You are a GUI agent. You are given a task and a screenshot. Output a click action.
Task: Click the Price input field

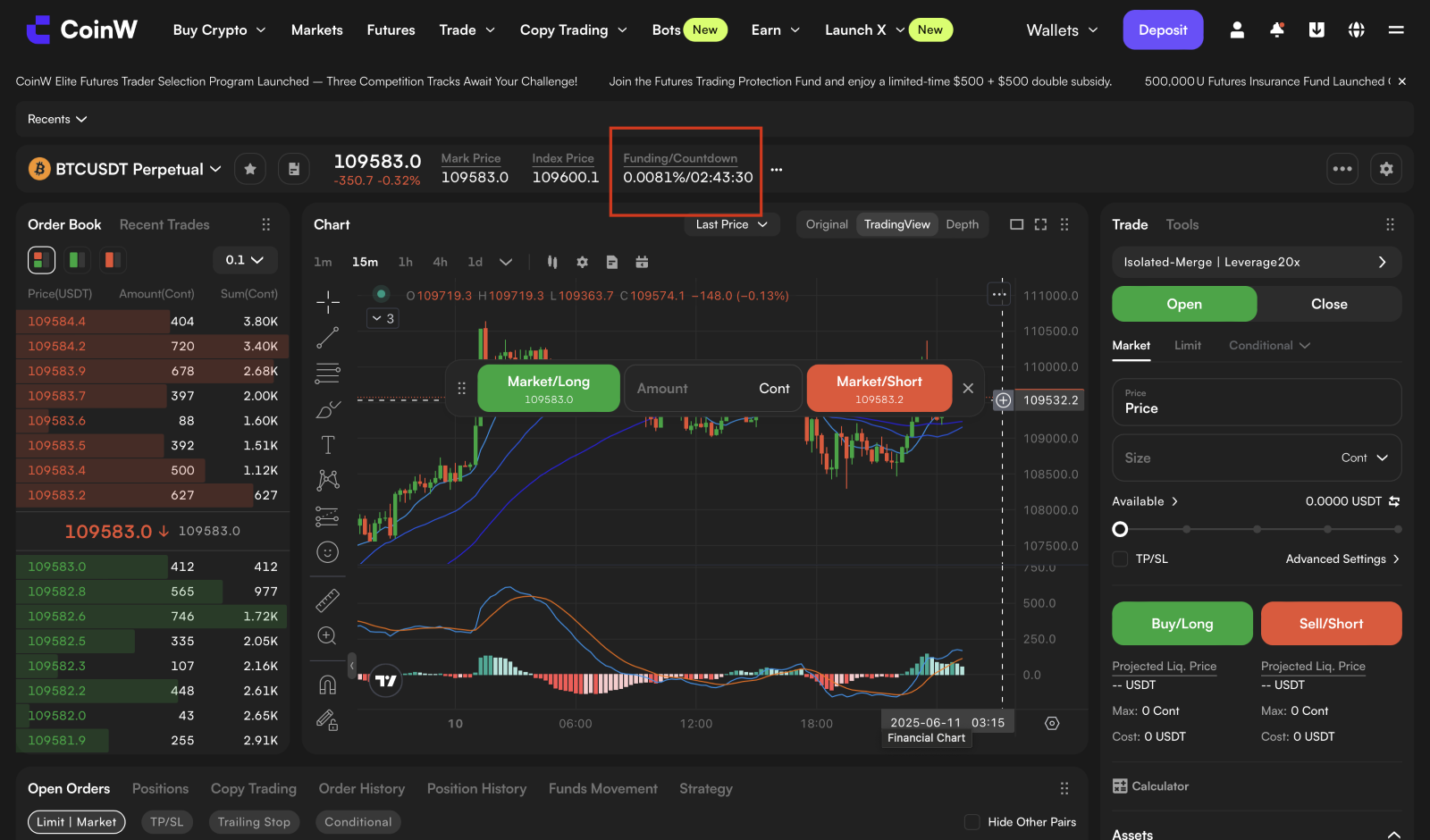coord(1257,402)
